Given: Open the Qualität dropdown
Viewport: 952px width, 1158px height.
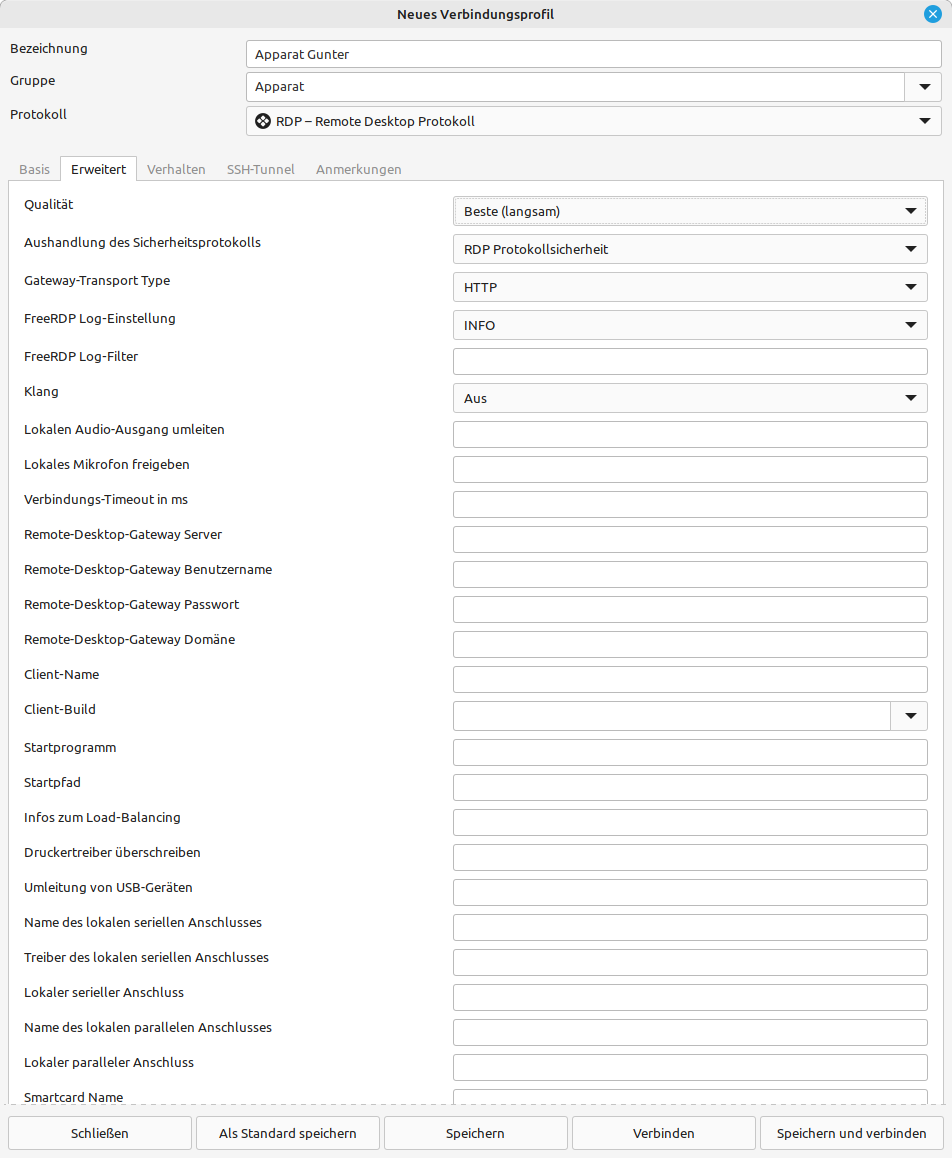Looking at the screenshot, I should (690, 211).
